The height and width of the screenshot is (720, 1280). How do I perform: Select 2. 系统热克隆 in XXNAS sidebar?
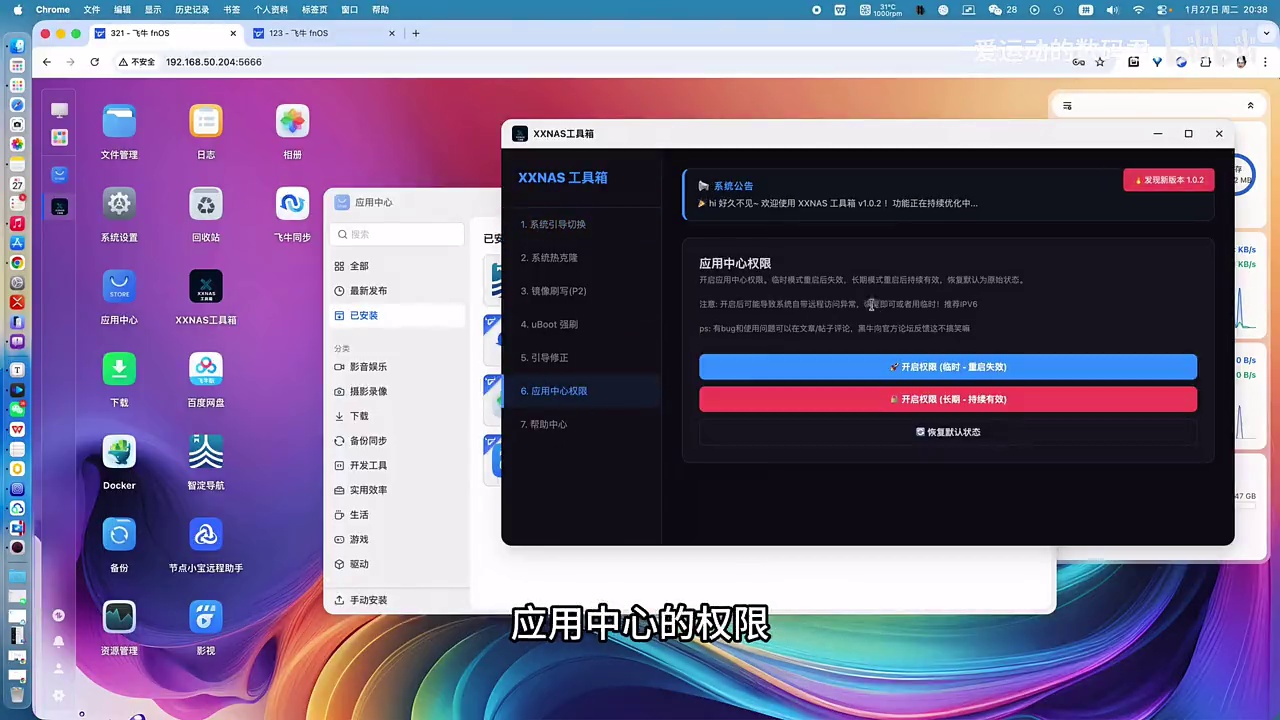point(581,258)
